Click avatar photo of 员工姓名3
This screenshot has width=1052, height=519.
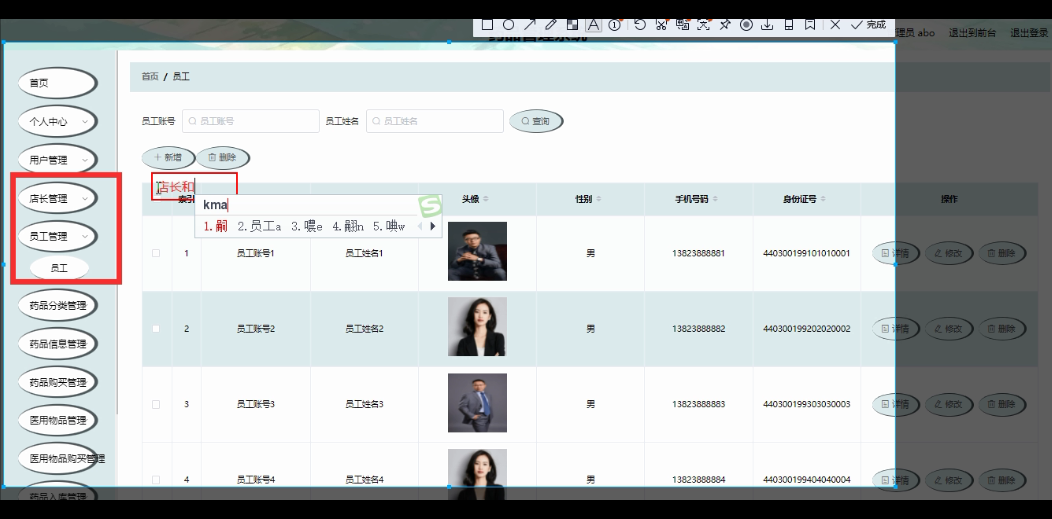[x=477, y=402]
